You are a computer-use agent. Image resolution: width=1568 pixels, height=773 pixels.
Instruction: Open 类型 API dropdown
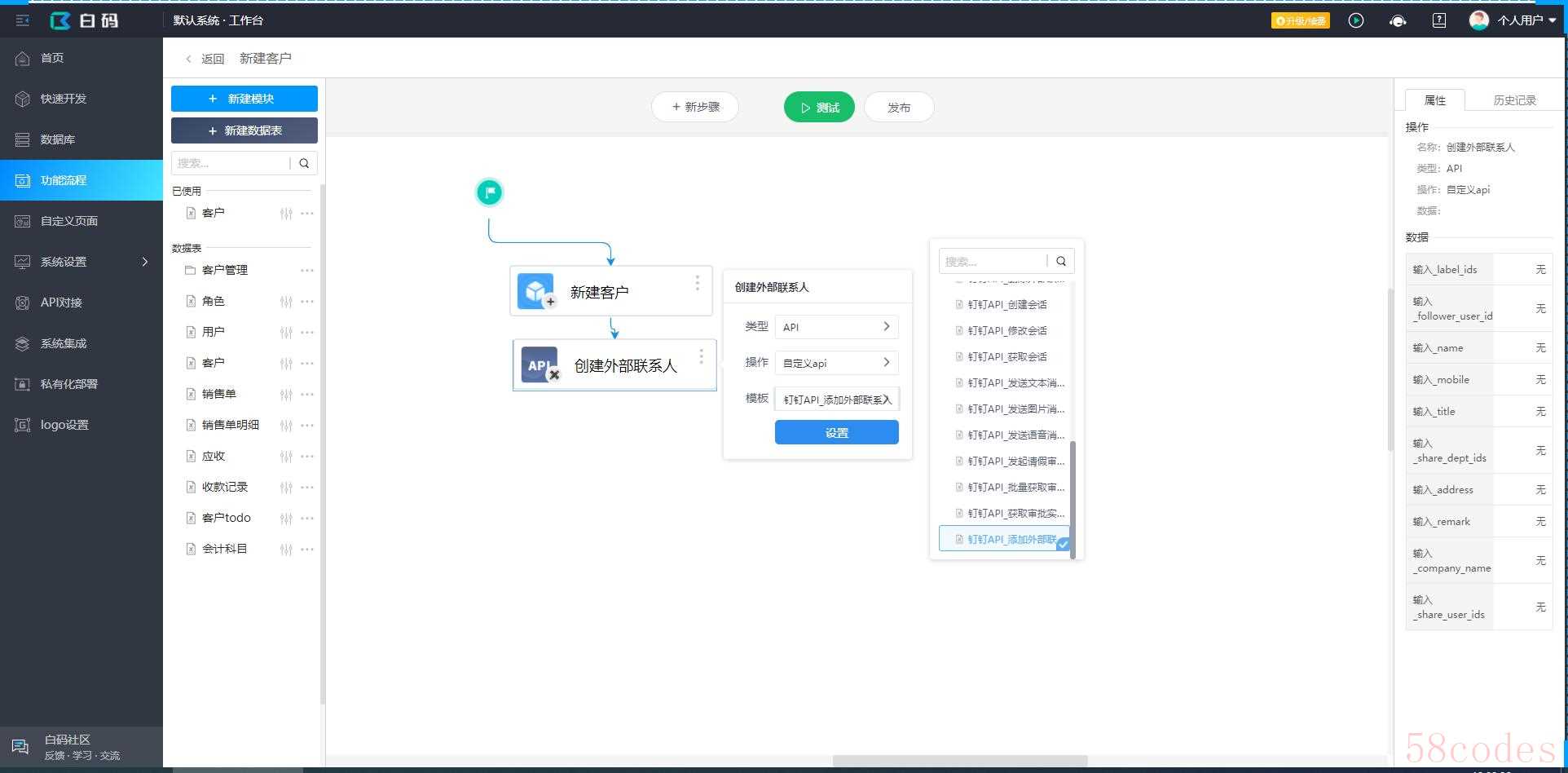pyautogui.click(x=837, y=327)
